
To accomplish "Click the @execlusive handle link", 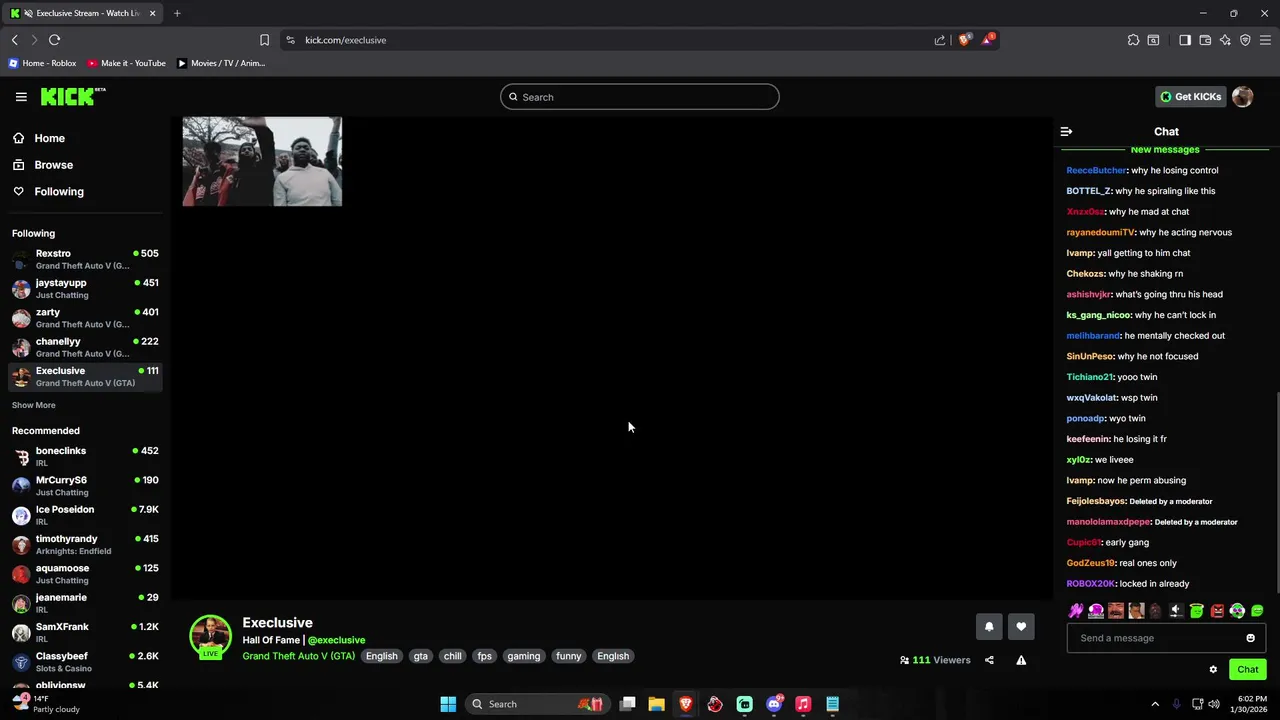I will (336, 640).
